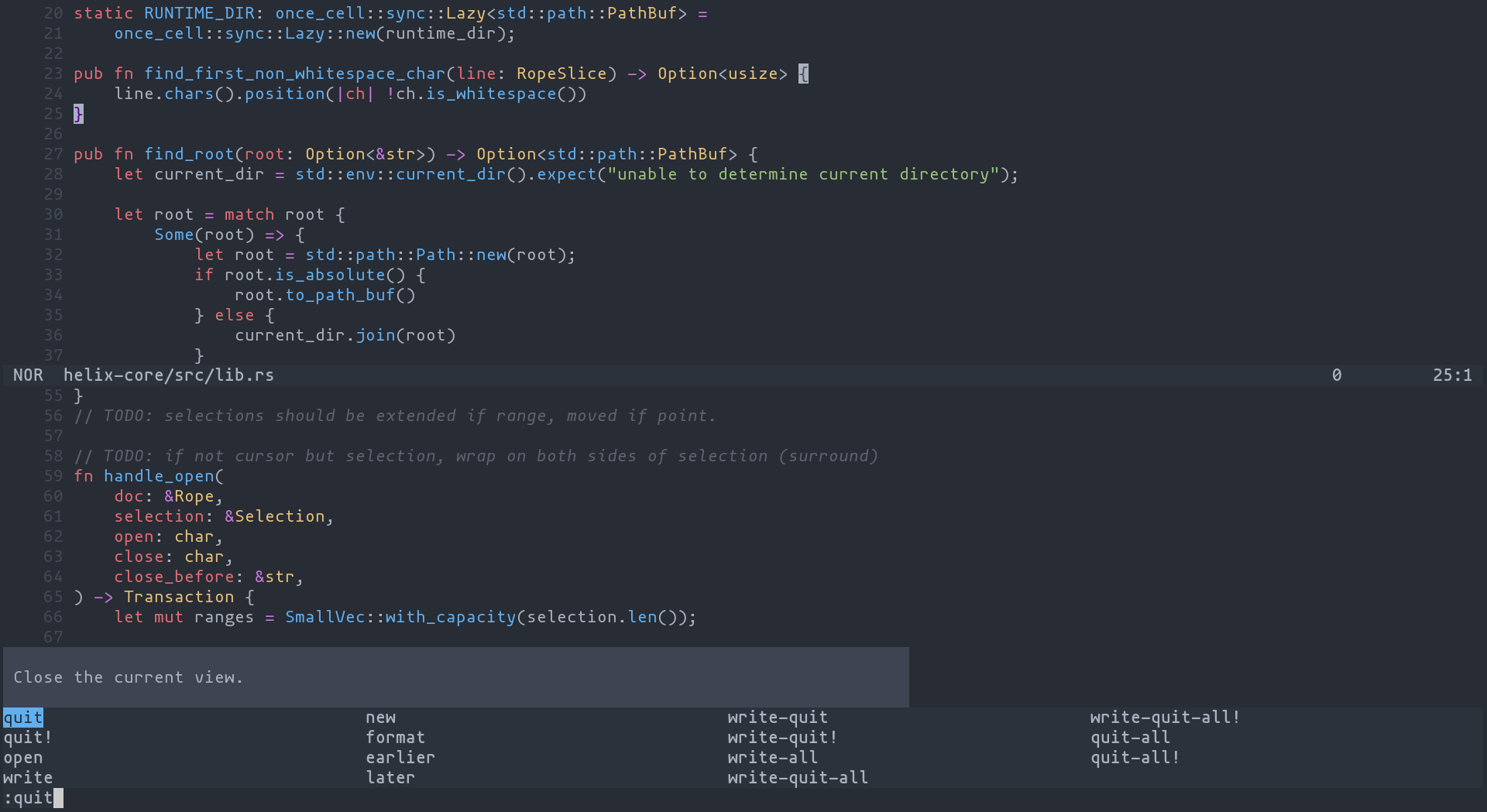
Task: Click the ':quit' command input line
Action: click(x=32, y=797)
